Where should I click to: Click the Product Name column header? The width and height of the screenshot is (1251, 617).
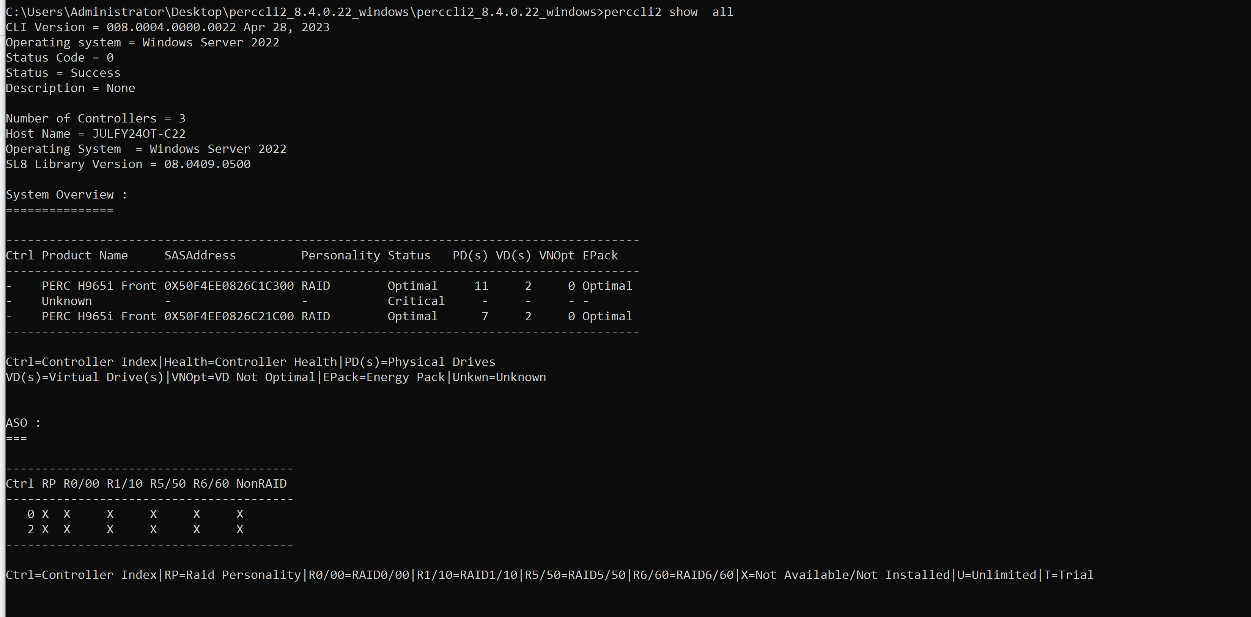tap(85, 255)
